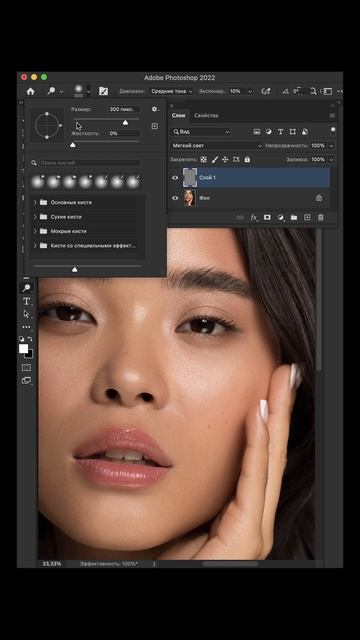Viewport: 360px width, 640px height.
Task: Add a layer mask icon
Action: (267, 218)
